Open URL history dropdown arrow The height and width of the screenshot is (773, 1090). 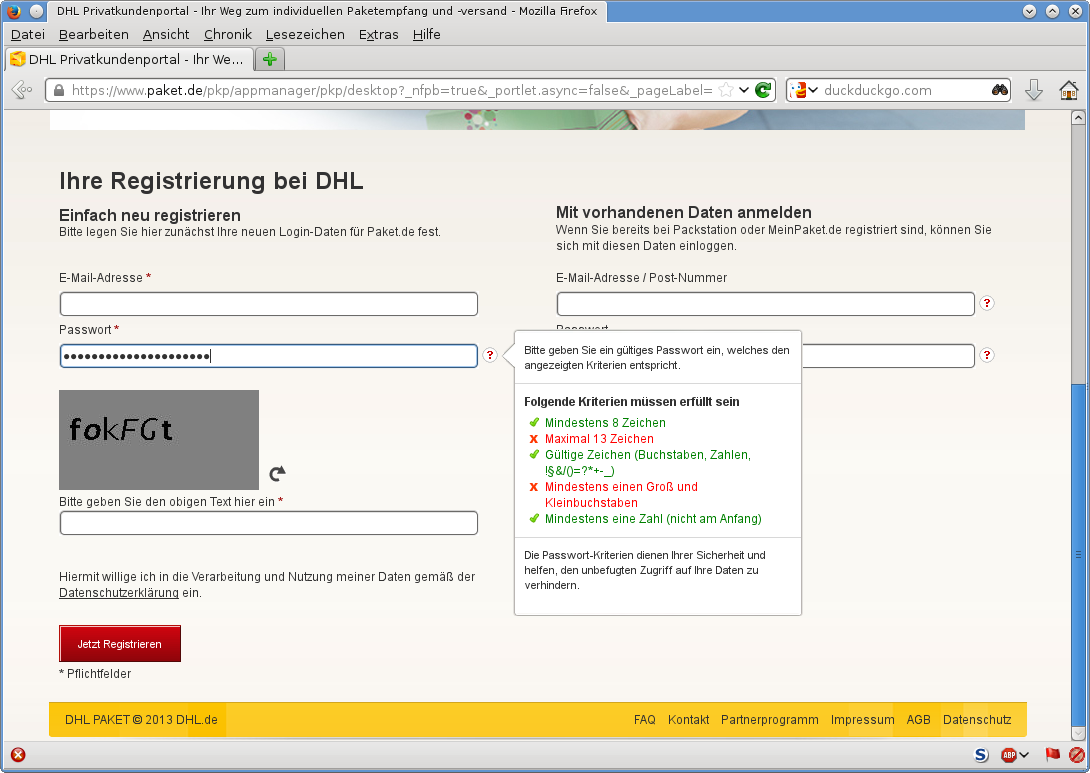pos(744,90)
